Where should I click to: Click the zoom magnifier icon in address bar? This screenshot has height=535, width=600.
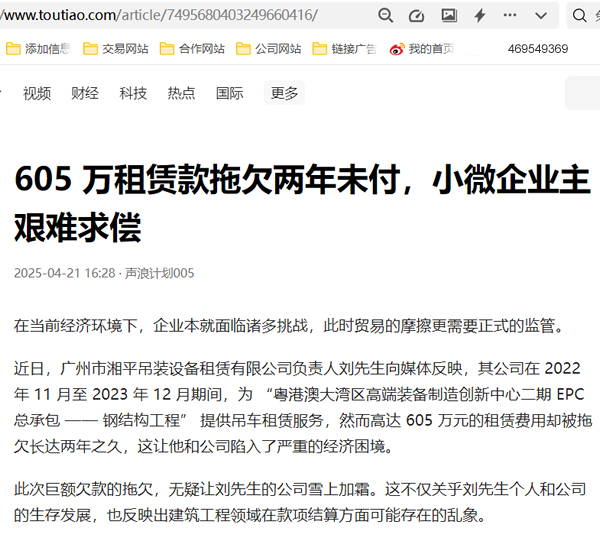385,15
